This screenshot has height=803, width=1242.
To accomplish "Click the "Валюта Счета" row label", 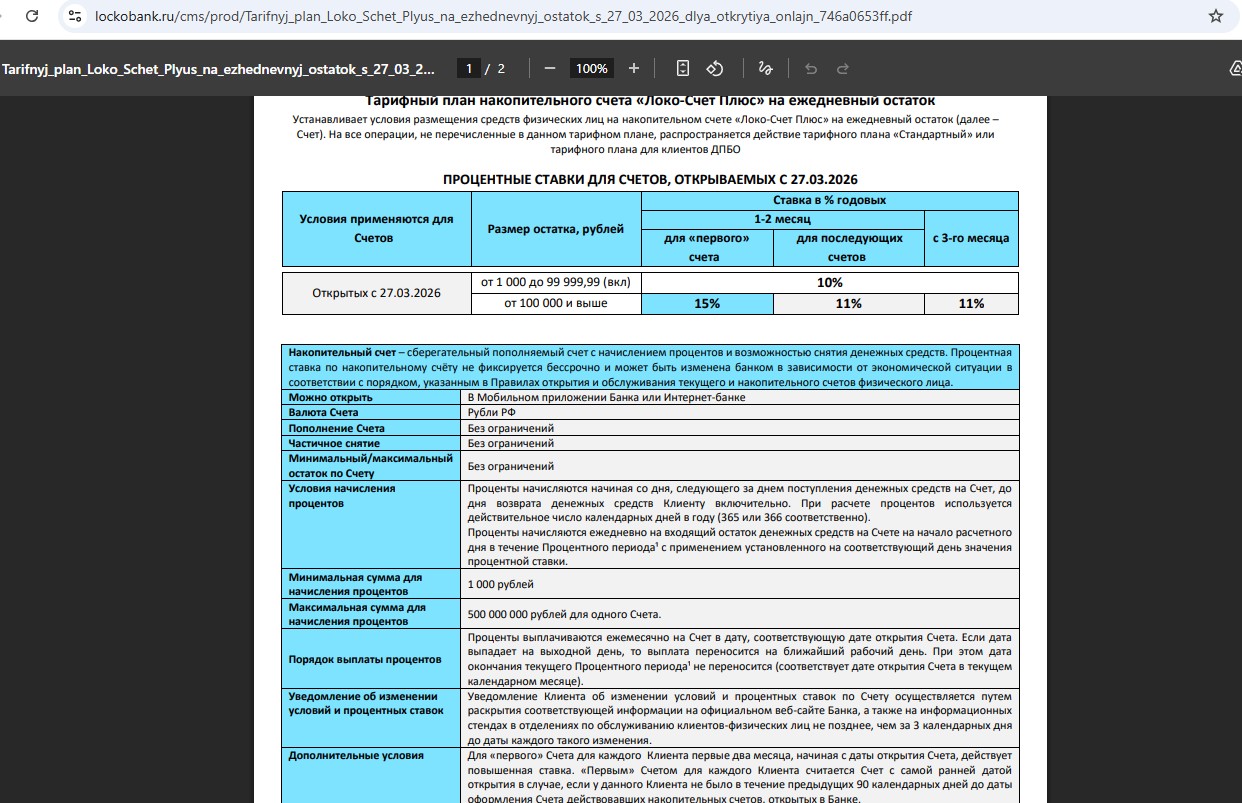I will point(323,412).
